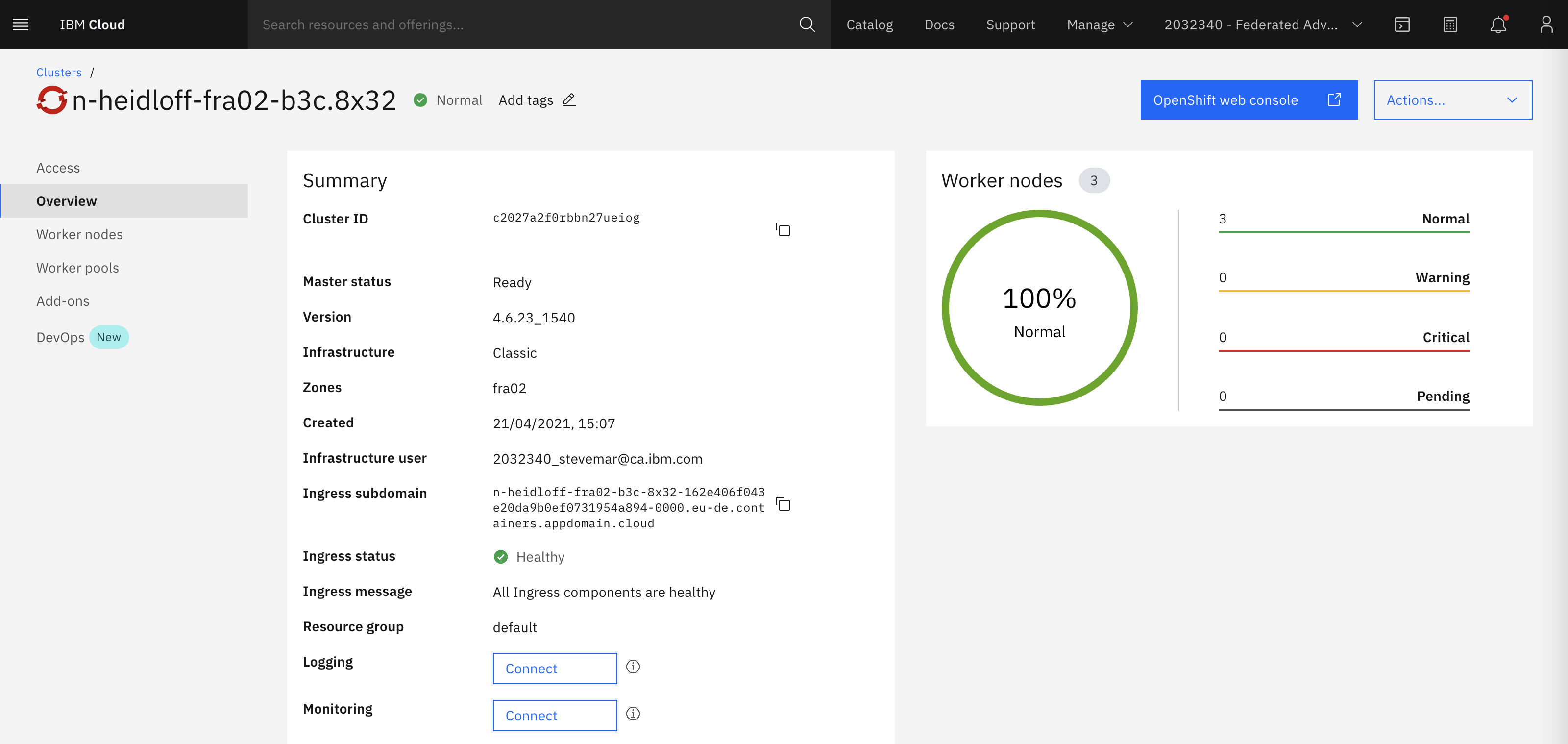This screenshot has width=1568, height=744.
Task: Launch the OpenShift web console
Action: (1249, 100)
